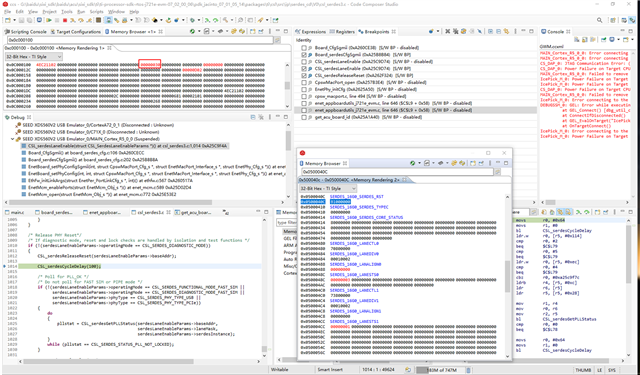This screenshot has width=640, height=375.
Task: Enable Board_CfgSgmii breakpoint checkbox
Action: point(304,48)
